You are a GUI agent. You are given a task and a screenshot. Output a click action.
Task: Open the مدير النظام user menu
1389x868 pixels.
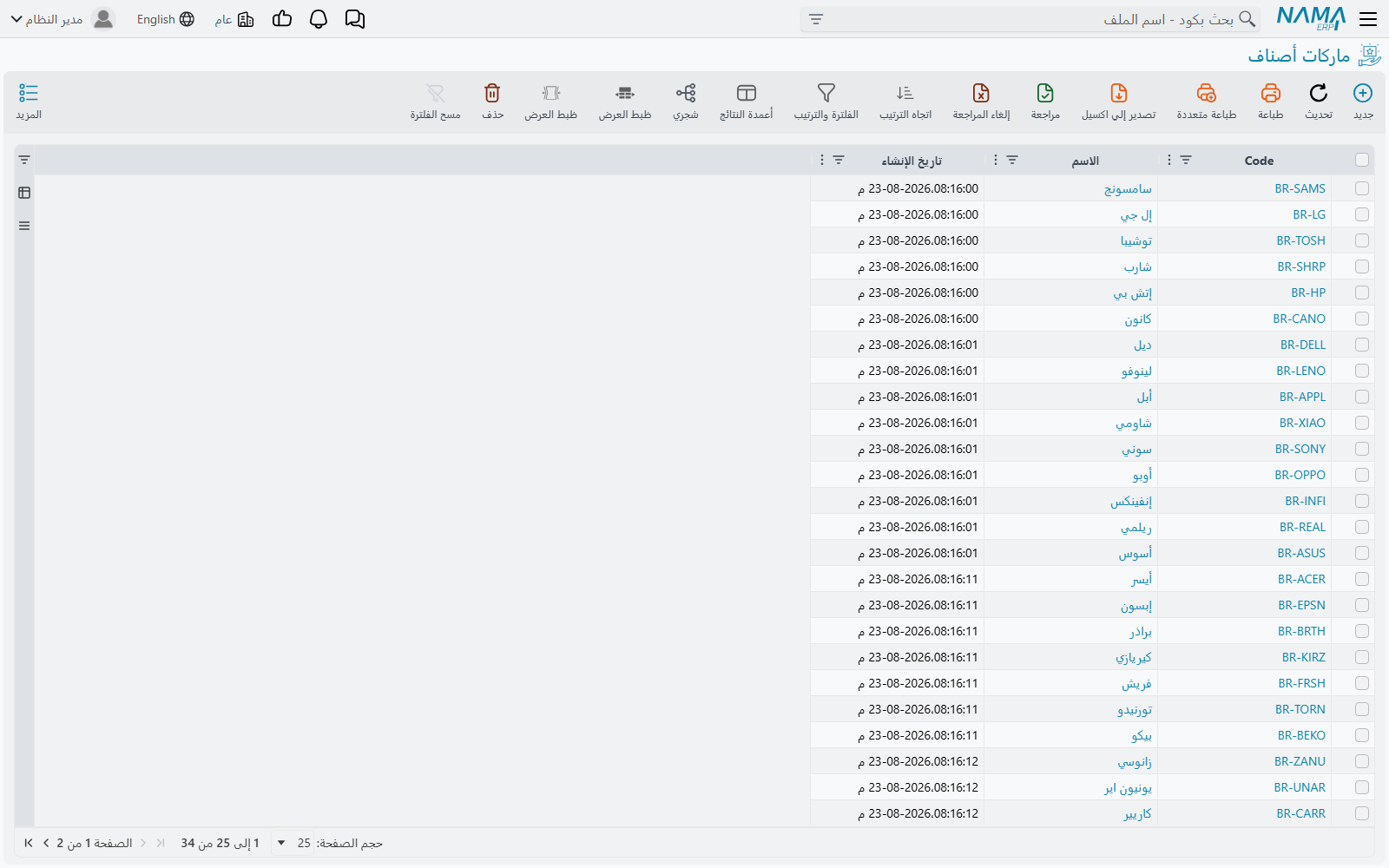pyautogui.click(x=47, y=19)
